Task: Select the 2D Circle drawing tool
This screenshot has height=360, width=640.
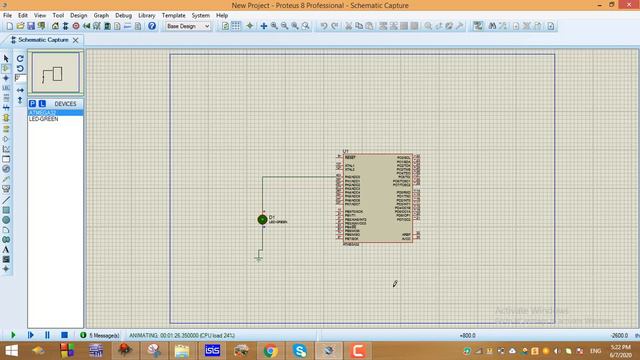Action: [x=6, y=220]
